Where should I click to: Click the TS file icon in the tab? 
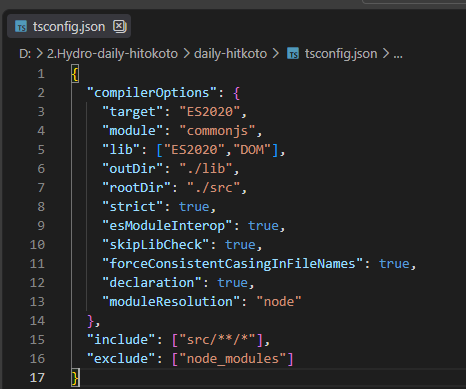coord(21,27)
